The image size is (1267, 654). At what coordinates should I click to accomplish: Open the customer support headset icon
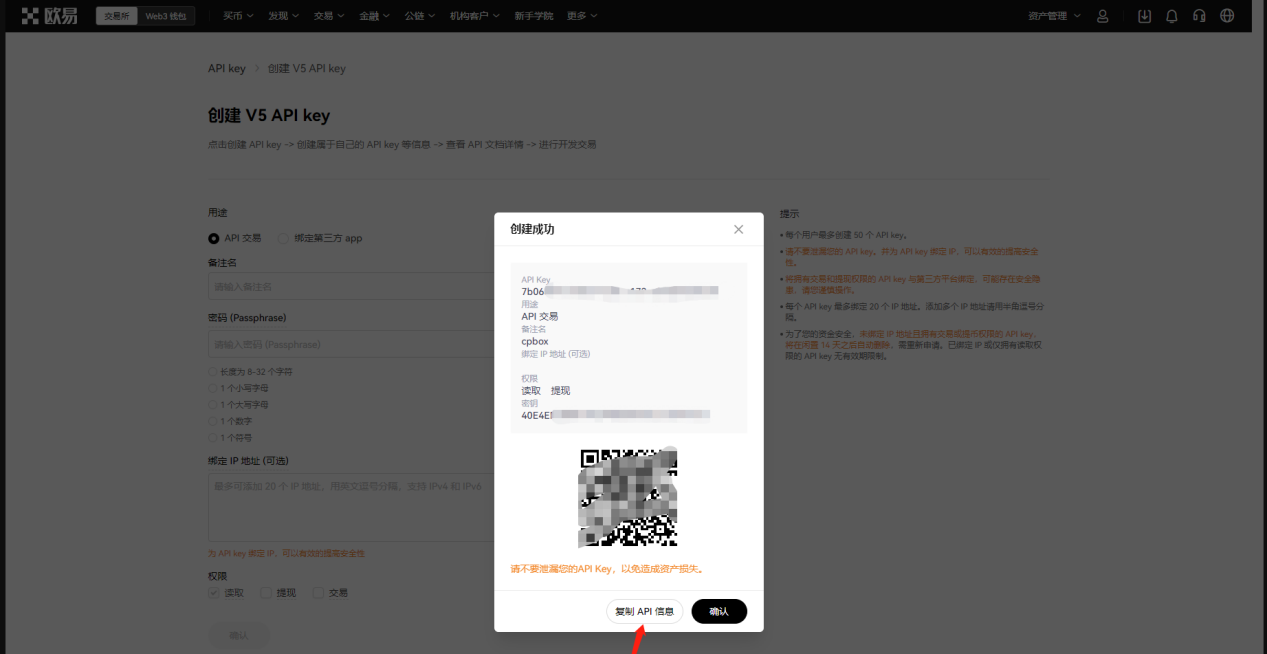pos(1200,16)
